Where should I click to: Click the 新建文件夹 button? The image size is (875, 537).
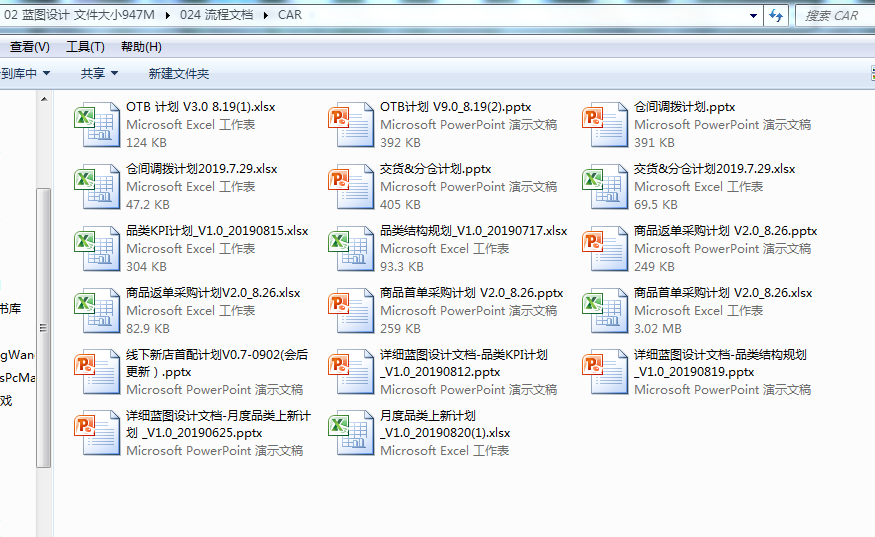(178, 73)
